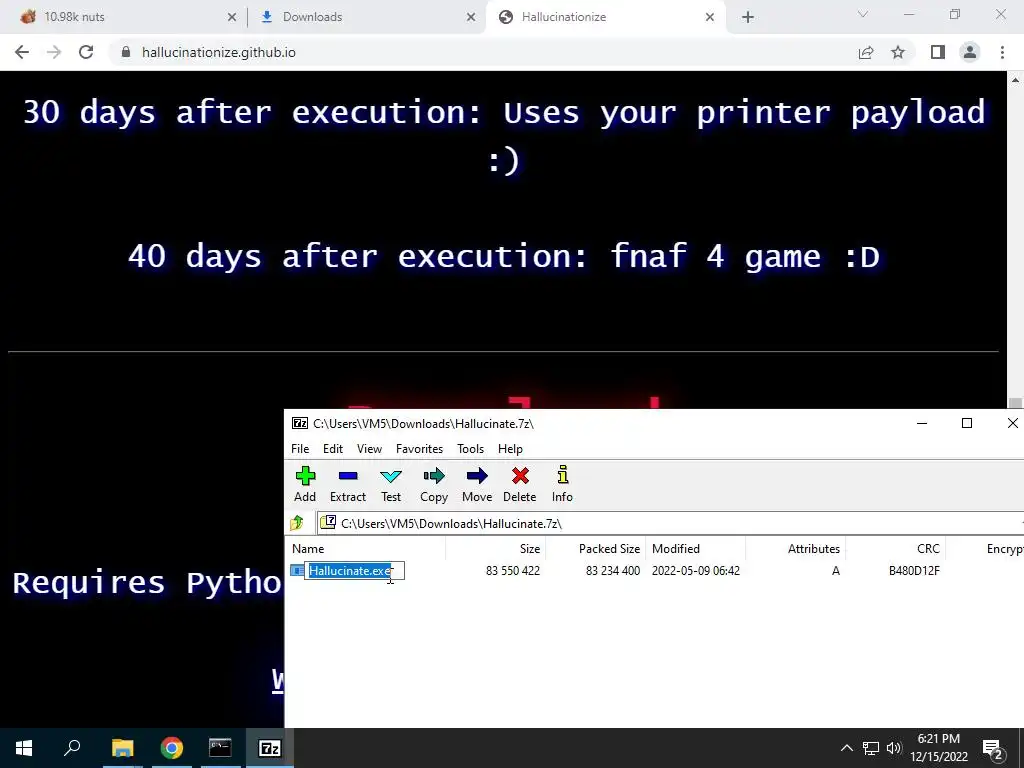Screen dimensions: 1024x768
Task: Share this page from the address bar
Action: (866, 52)
